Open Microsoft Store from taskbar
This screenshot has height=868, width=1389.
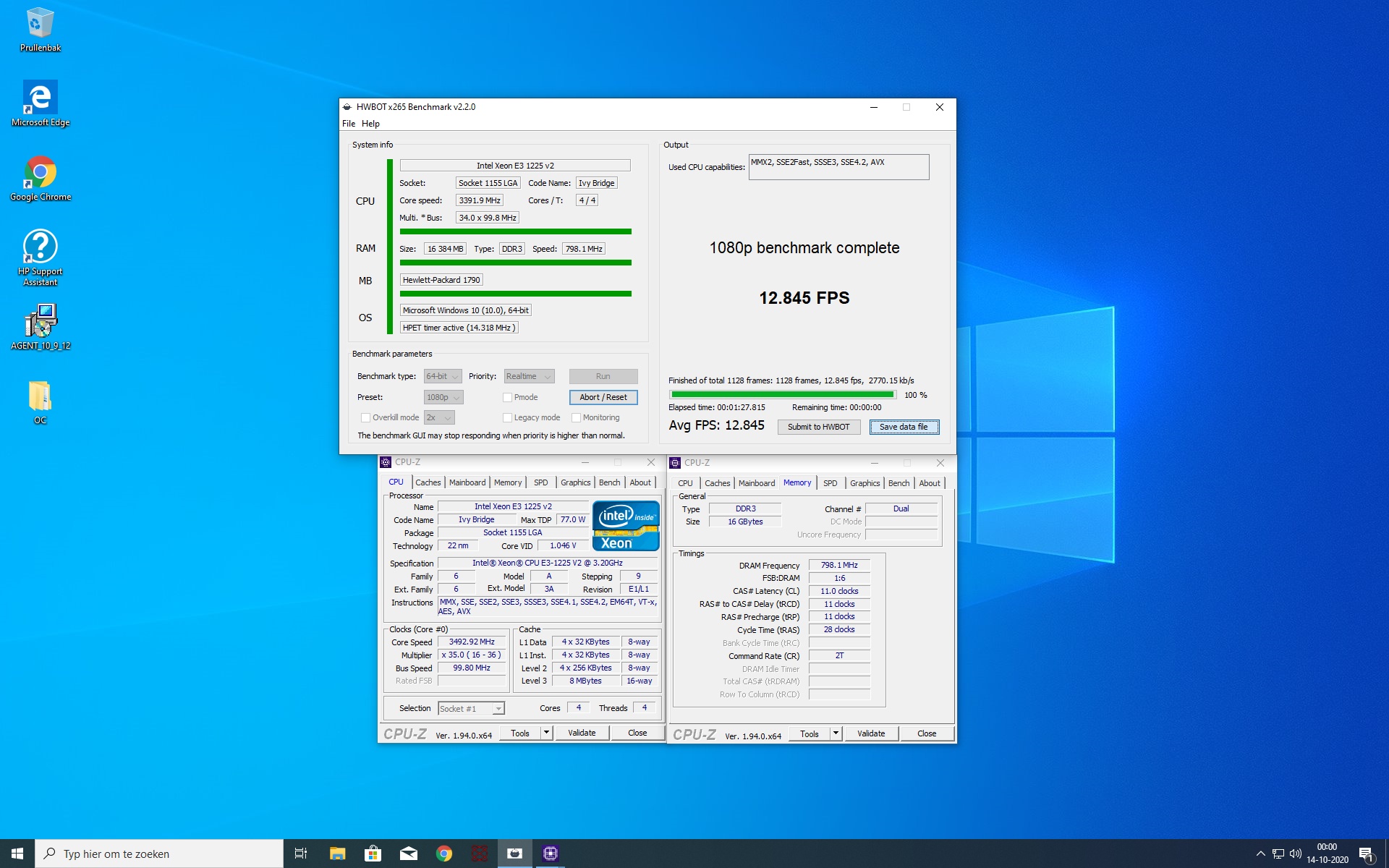[373, 854]
